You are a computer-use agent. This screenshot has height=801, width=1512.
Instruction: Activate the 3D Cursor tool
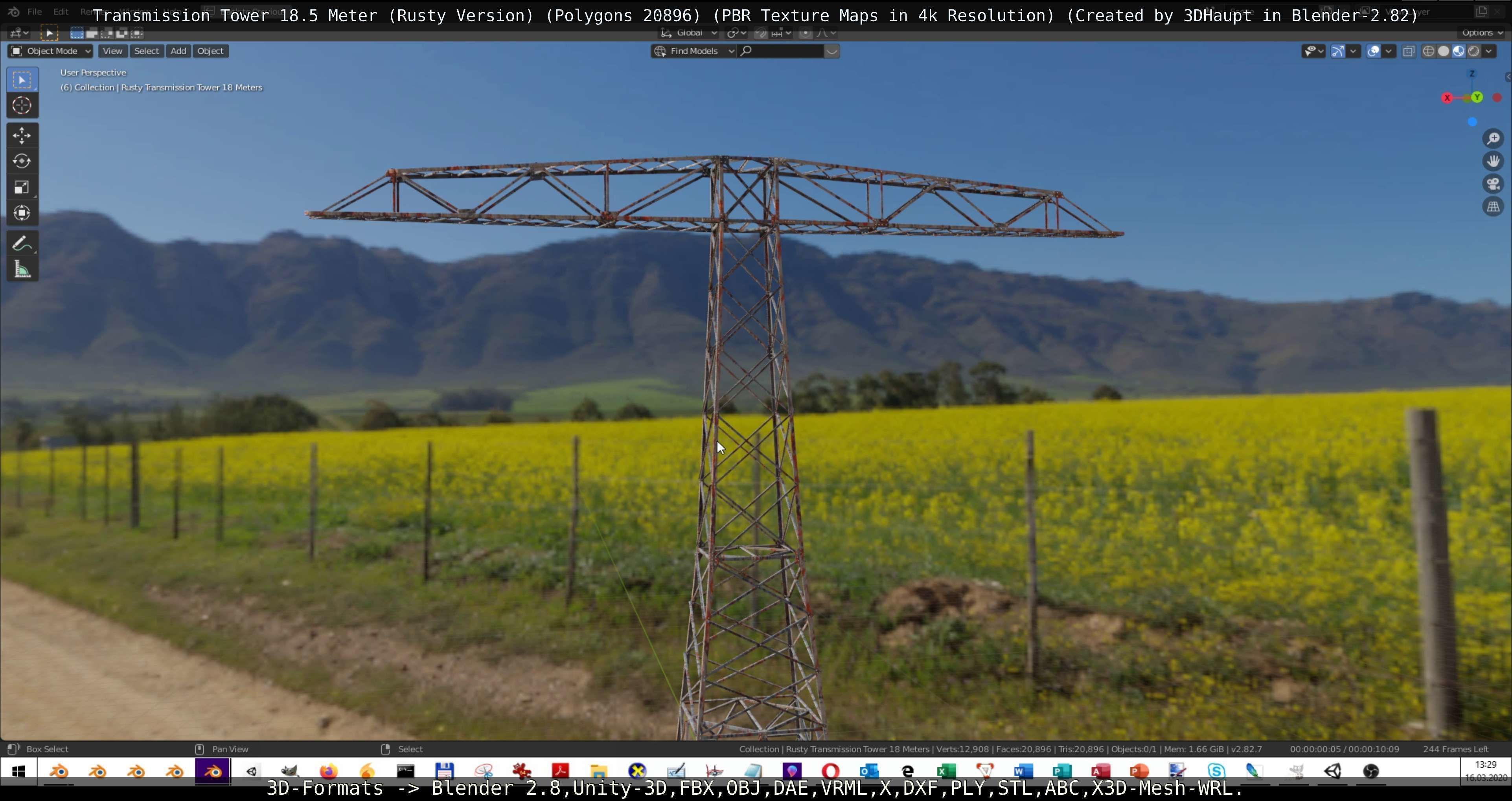point(22,106)
